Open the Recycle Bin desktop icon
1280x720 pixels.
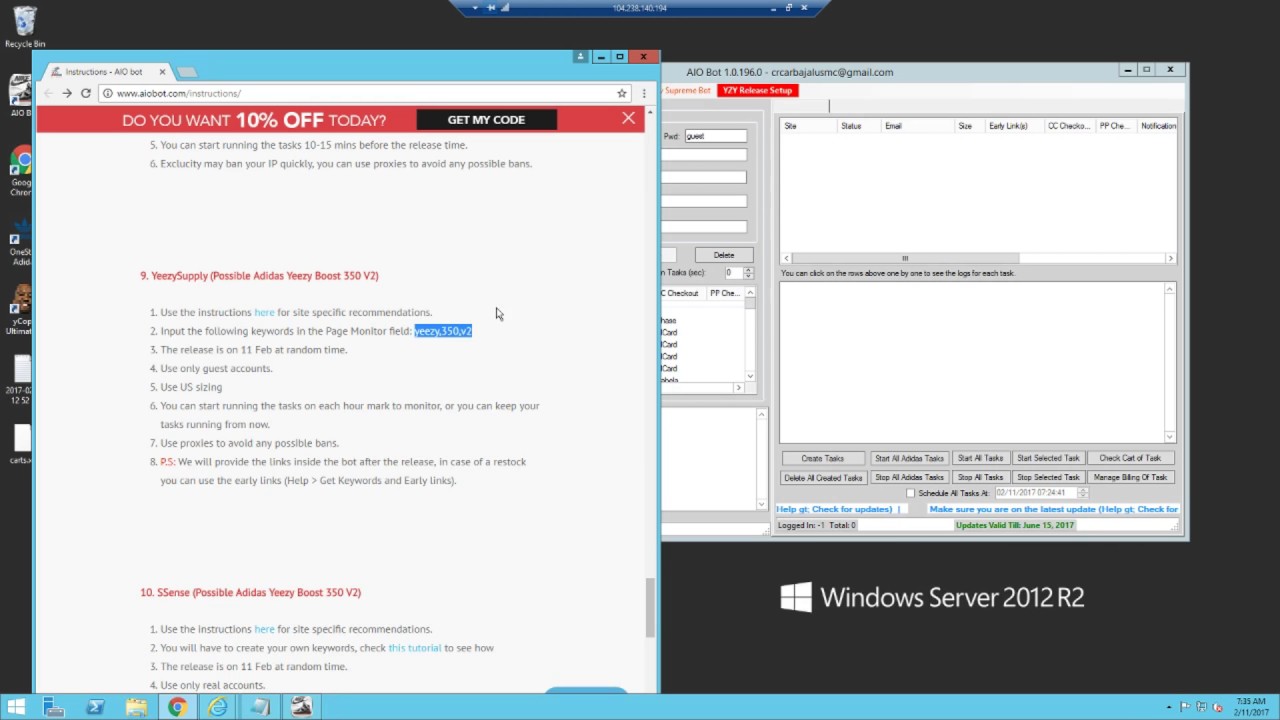[24, 27]
